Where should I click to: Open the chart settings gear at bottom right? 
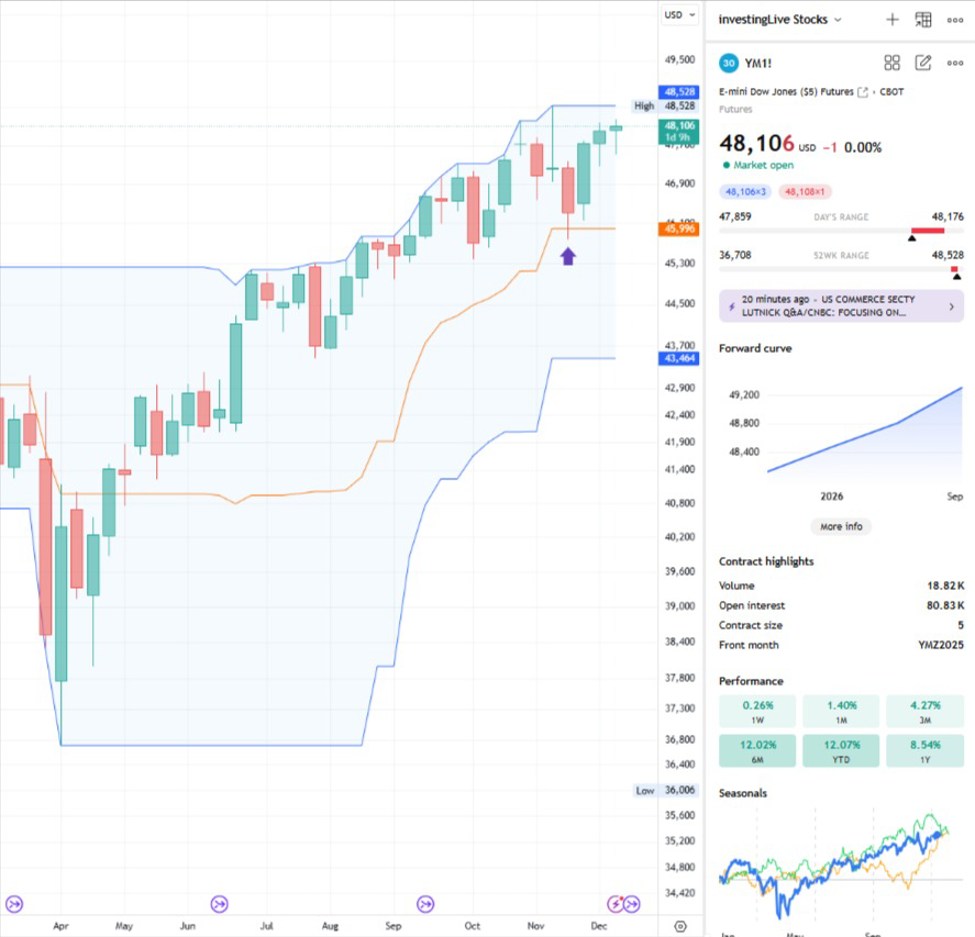[680, 927]
